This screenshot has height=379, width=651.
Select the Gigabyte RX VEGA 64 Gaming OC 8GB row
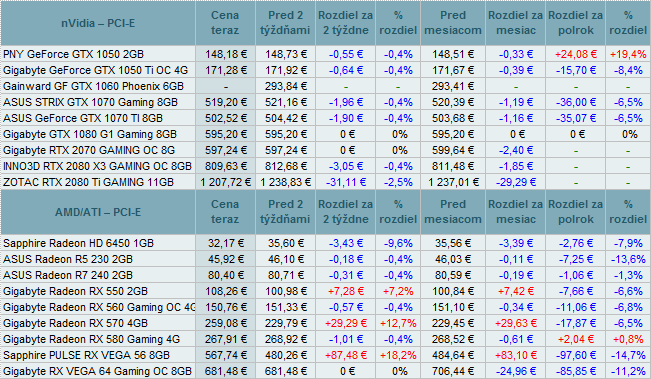[x=326, y=372]
